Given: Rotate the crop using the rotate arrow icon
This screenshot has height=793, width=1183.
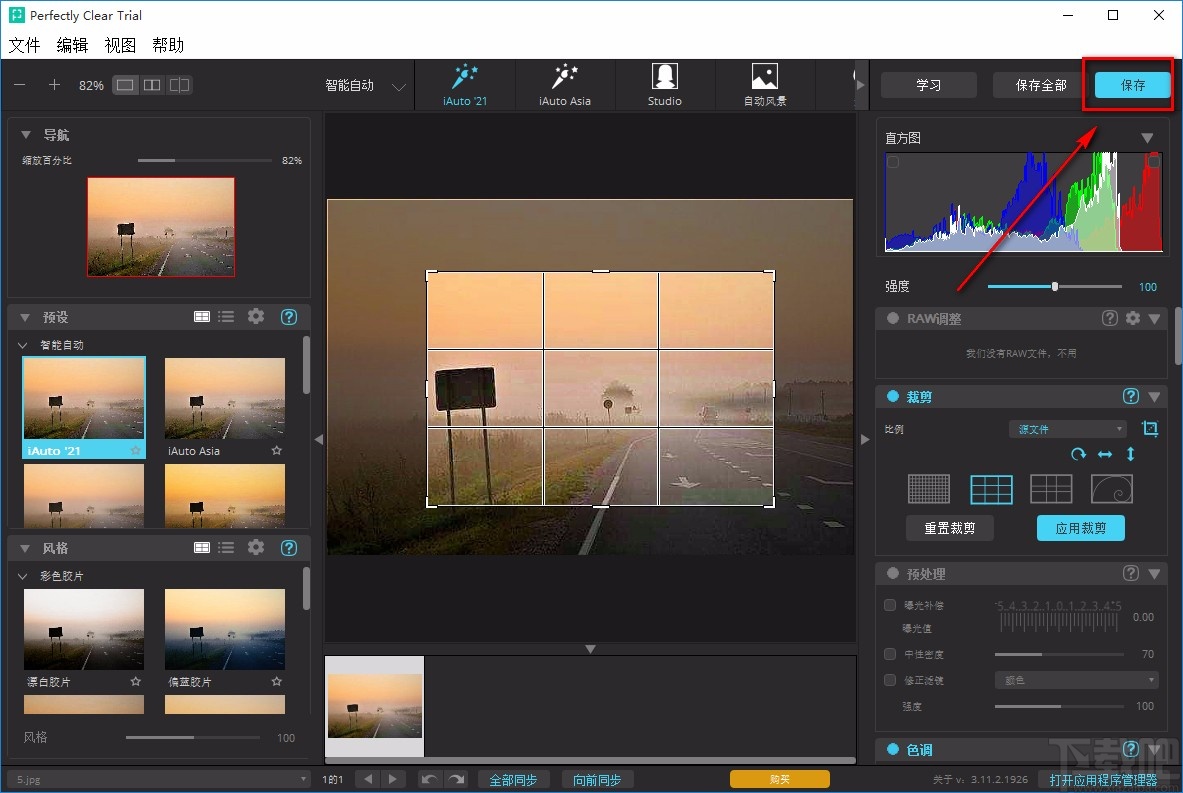Looking at the screenshot, I should [1078, 454].
